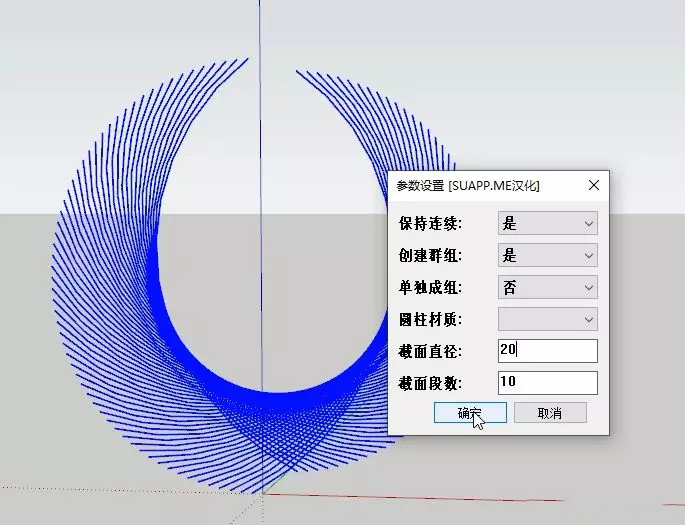Click the 参数设置 [SUAPP.ME汉化] title bar
The image size is (685, 525).
click(468, 185)
